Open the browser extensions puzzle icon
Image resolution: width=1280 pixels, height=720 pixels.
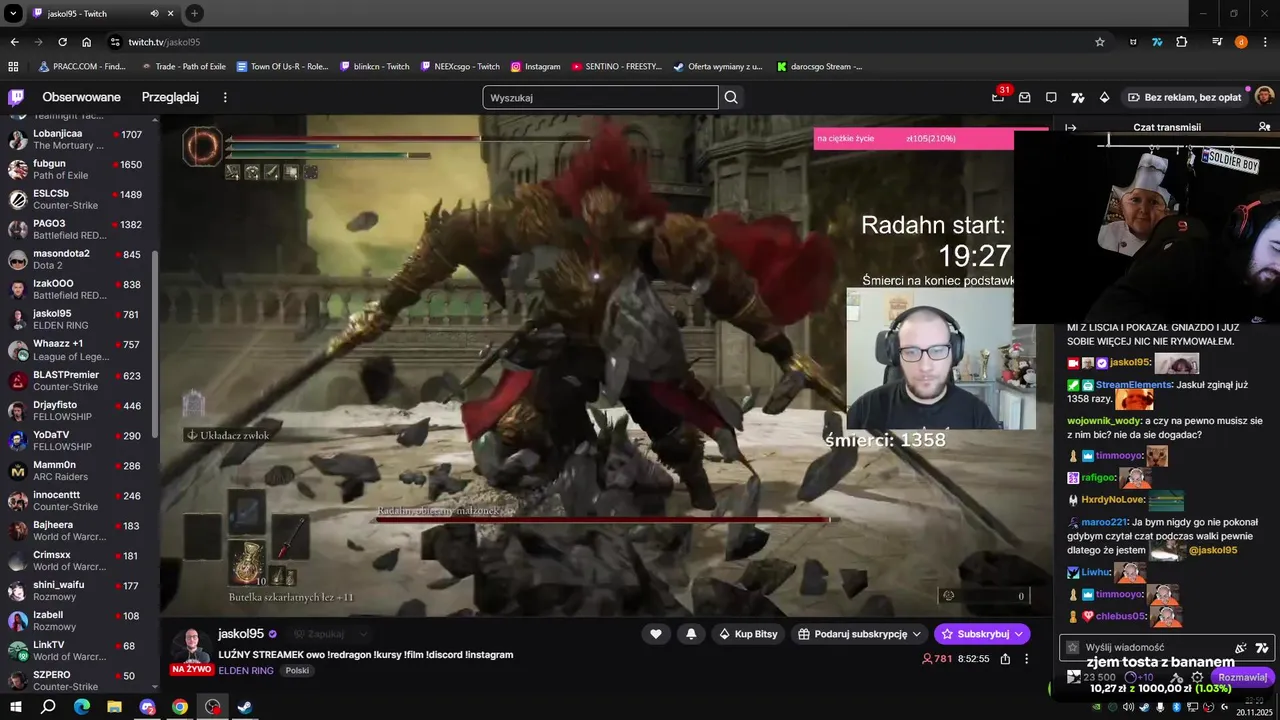click(1182, 42)
